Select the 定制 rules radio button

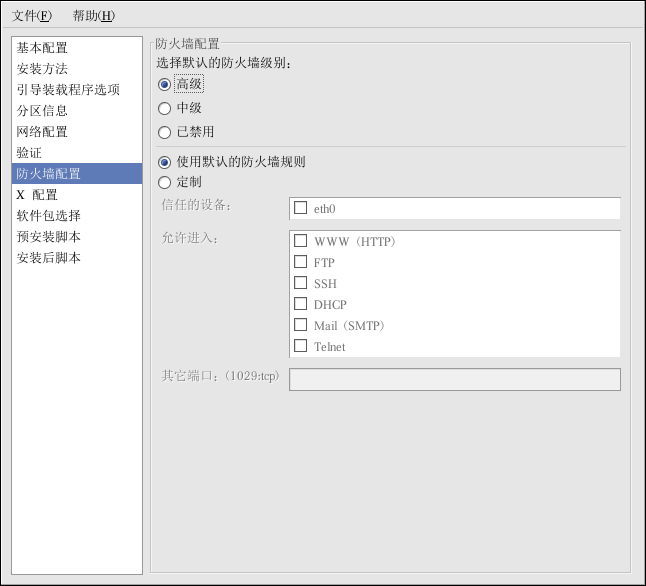[x=165, y=182]
